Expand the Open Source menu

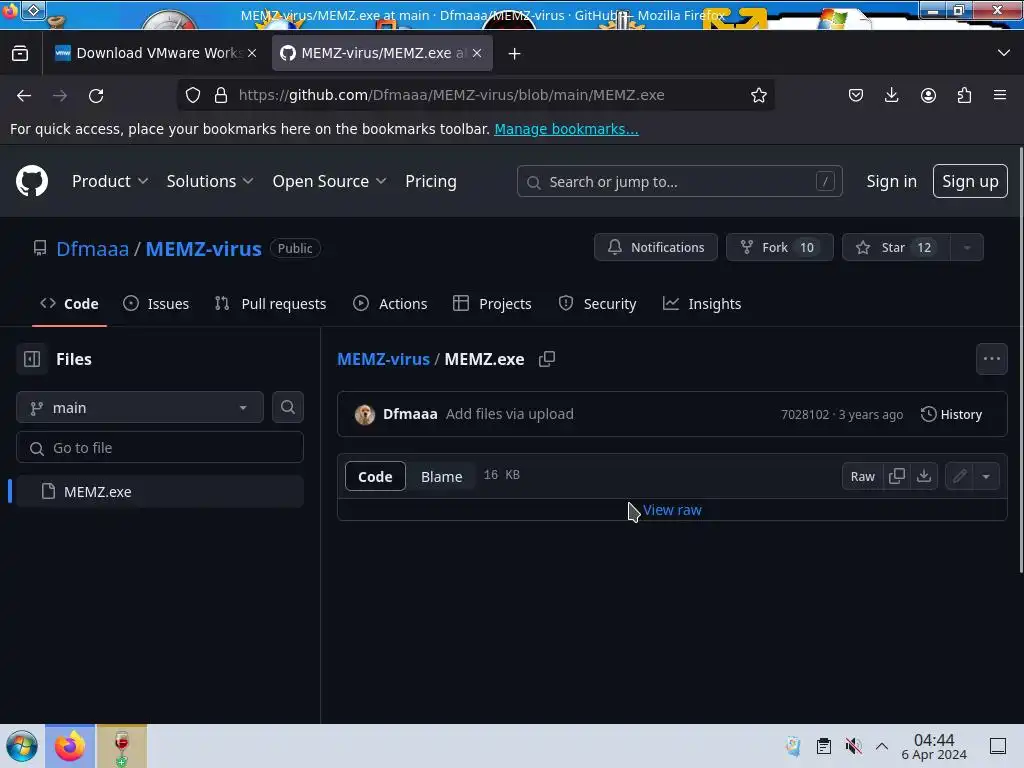329,181
